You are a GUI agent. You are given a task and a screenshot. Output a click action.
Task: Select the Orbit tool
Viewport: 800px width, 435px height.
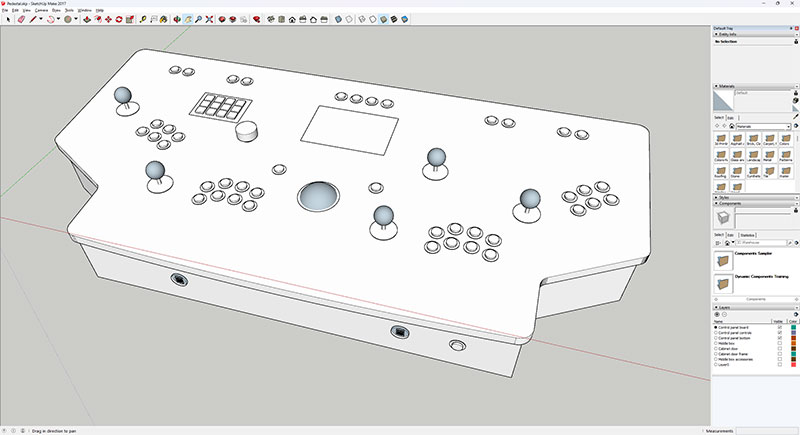tap(177, 19)
